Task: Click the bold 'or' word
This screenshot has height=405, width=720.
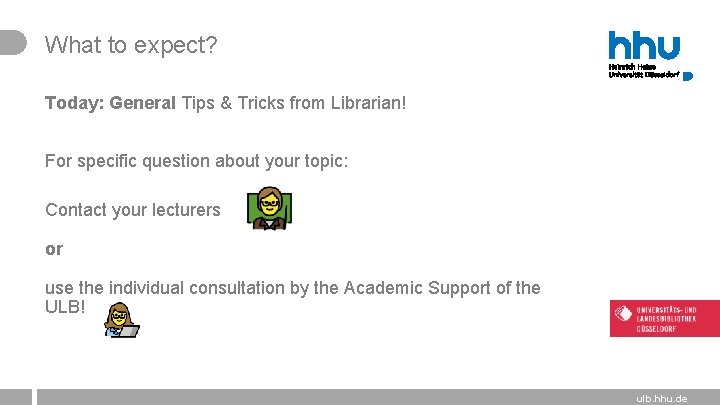Action: (x=54, y=249)
